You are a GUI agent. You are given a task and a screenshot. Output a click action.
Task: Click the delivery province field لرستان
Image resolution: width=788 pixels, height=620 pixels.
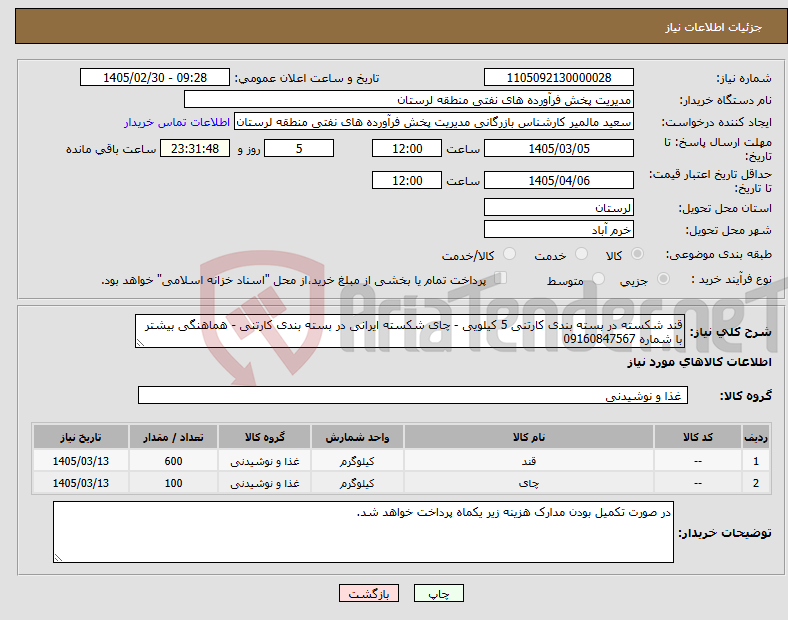coord(559,208)
